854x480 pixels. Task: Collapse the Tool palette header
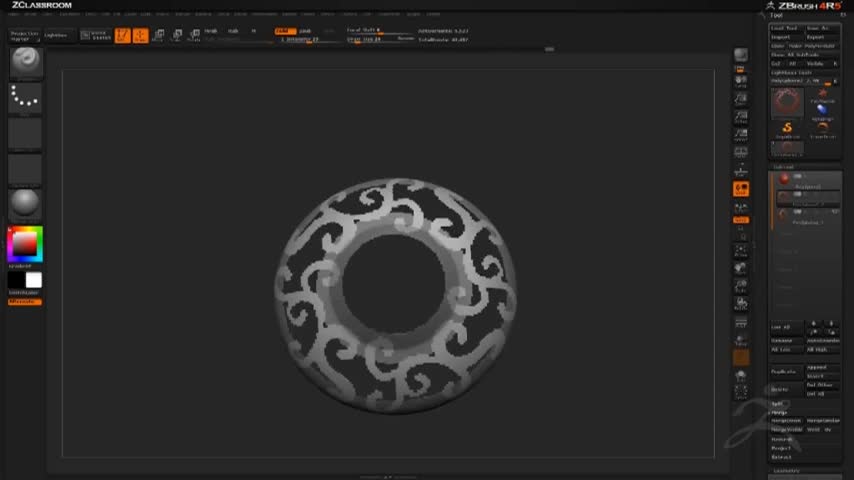[777, 16]
